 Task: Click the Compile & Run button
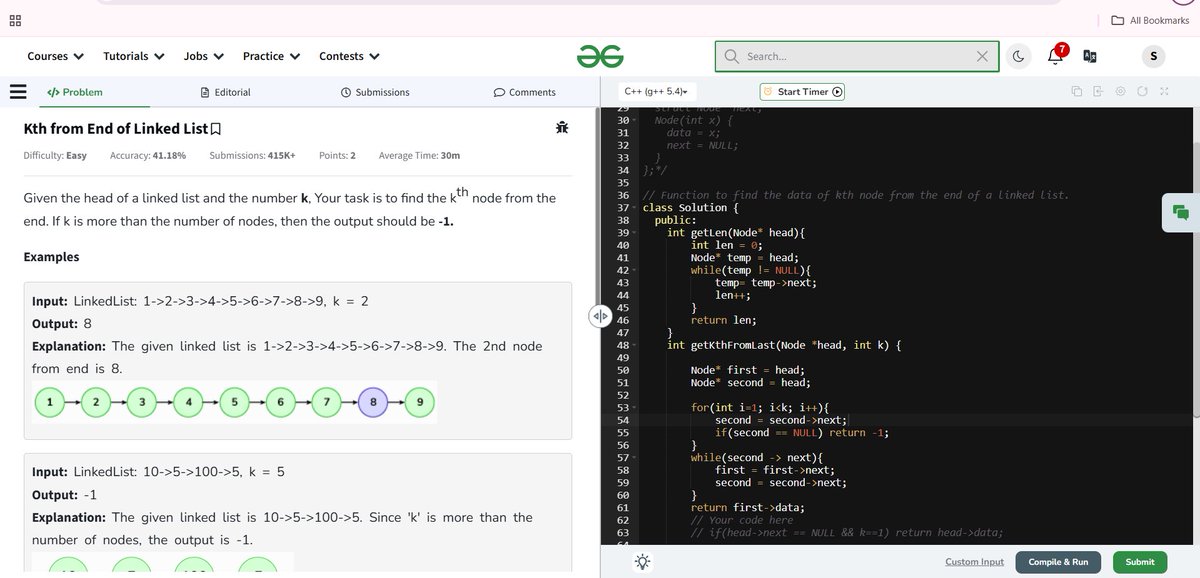click(1058, 562)
